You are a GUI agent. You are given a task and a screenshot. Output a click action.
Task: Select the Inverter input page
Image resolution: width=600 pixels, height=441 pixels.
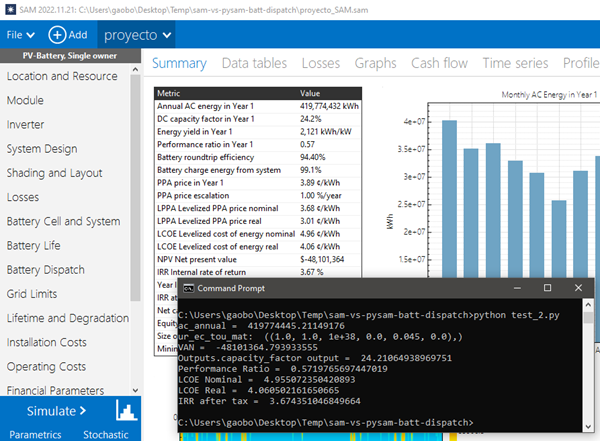26,125
